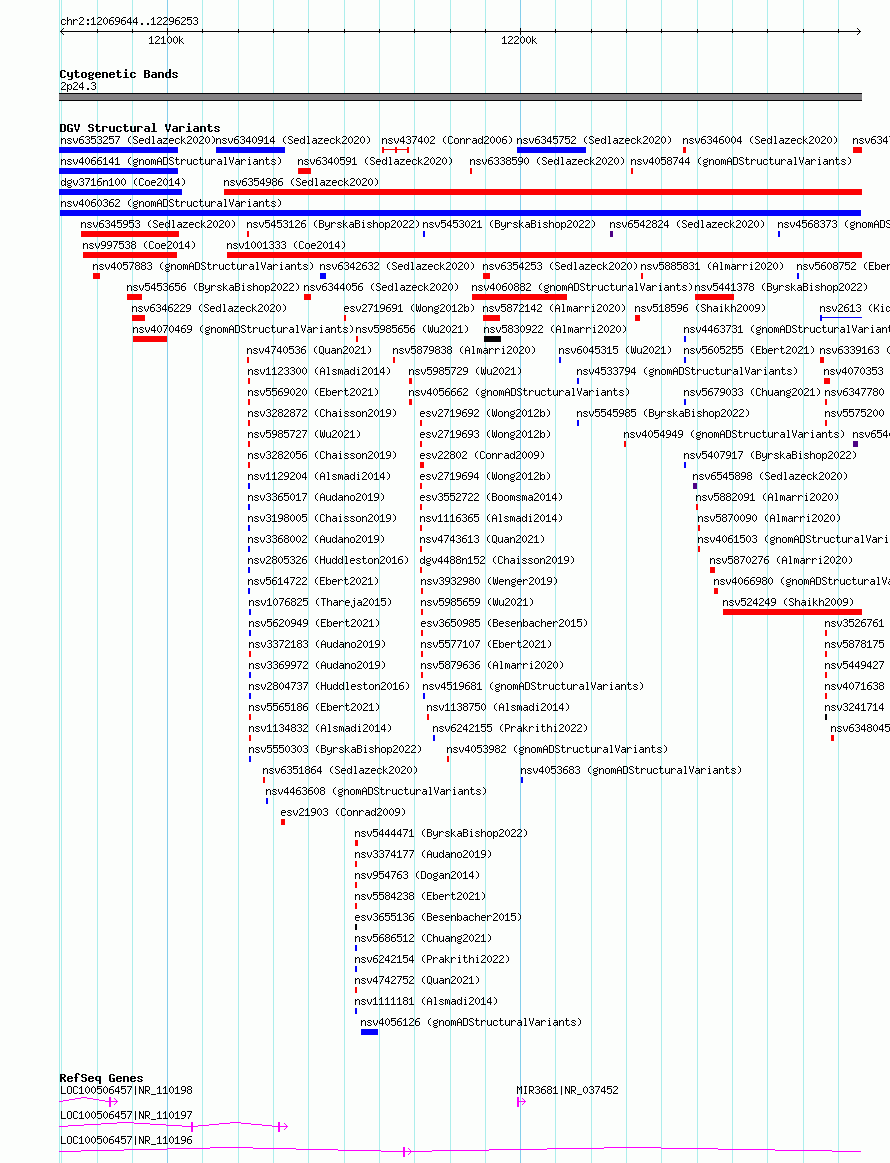Open dgv3716n100 (Coe2014) entry
Viewport: 890px width, 1163px height.
click(x=123, y=182)
